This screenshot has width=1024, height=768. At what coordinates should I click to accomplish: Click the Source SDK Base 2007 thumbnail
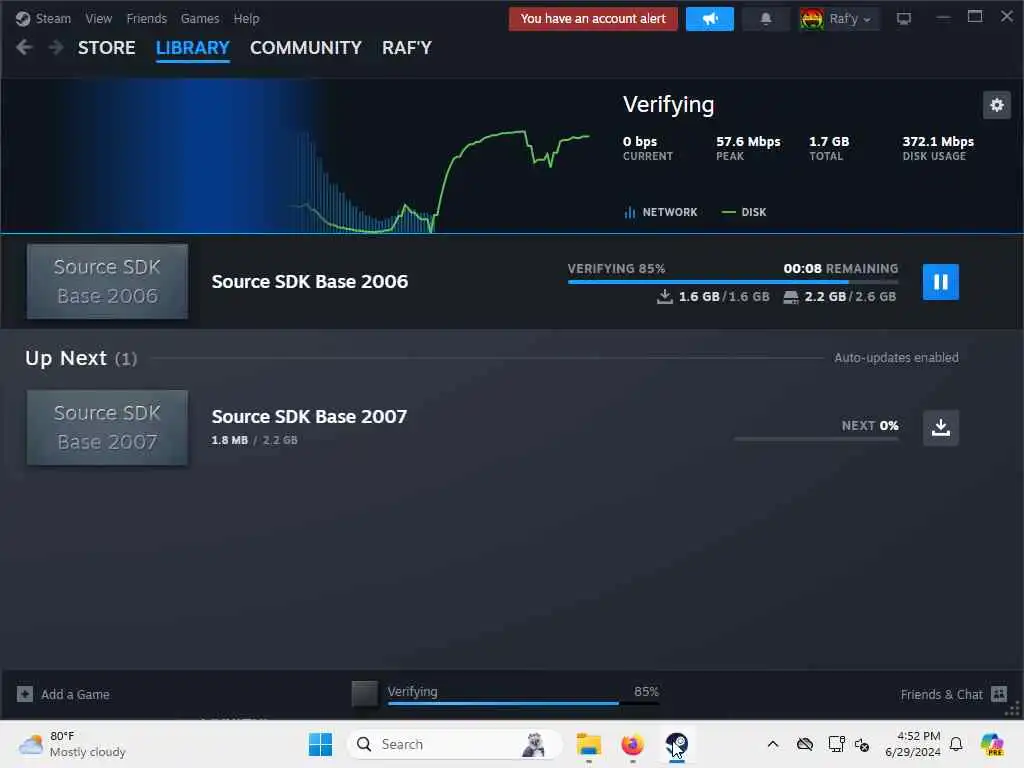click(x=107, y=427)
